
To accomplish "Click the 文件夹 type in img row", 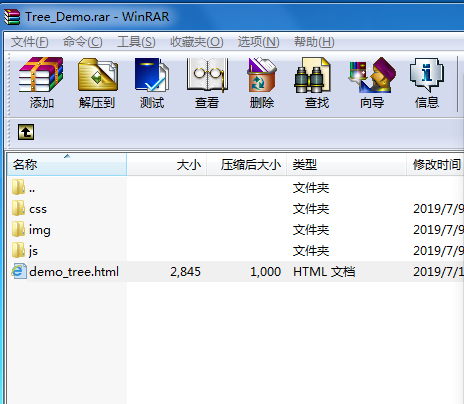I will point(311,230).
